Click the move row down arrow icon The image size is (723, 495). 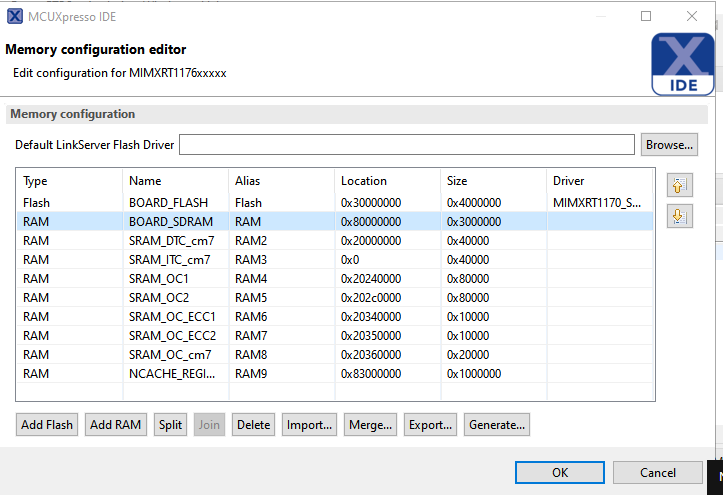tap(680, 216)
